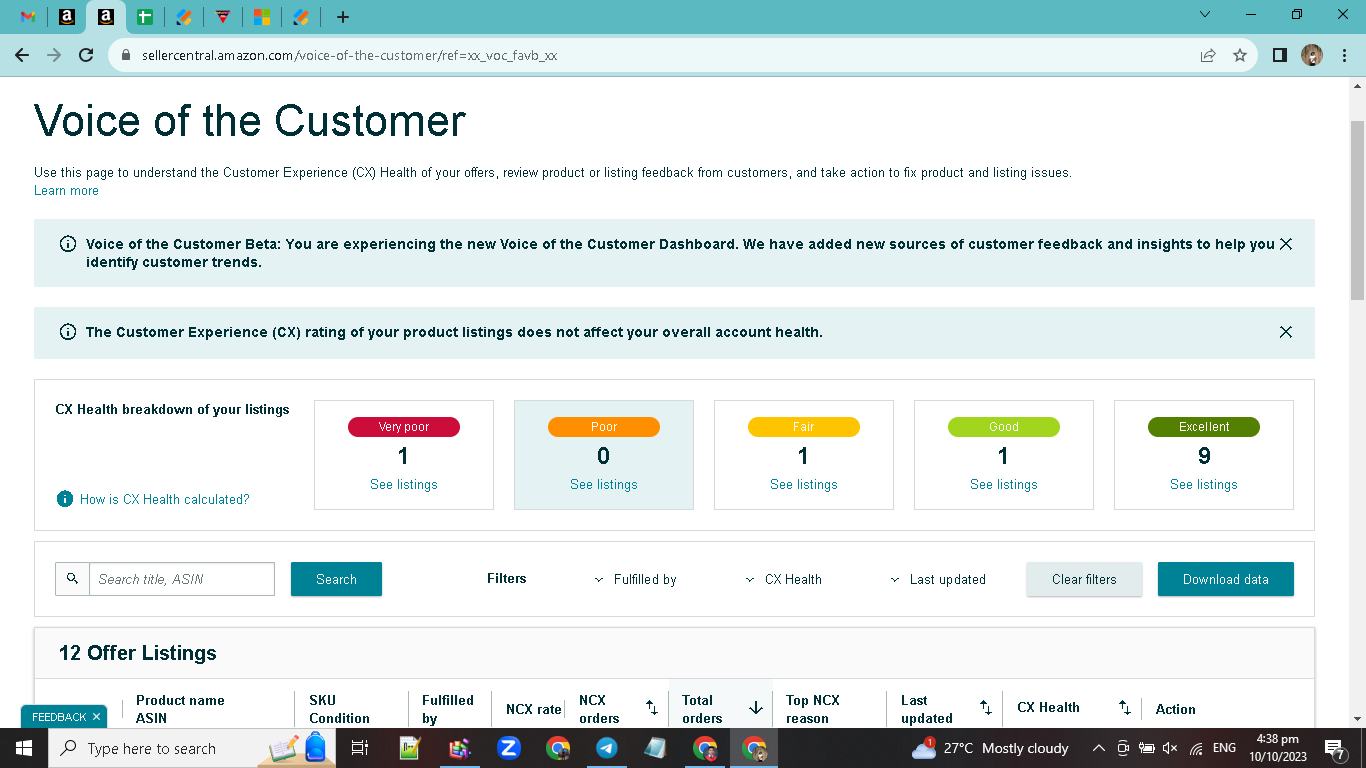Dismiss the Voice of the Customer Beta banner
The height and width of the screenshot is (768, 1366).
[1286, 244]
